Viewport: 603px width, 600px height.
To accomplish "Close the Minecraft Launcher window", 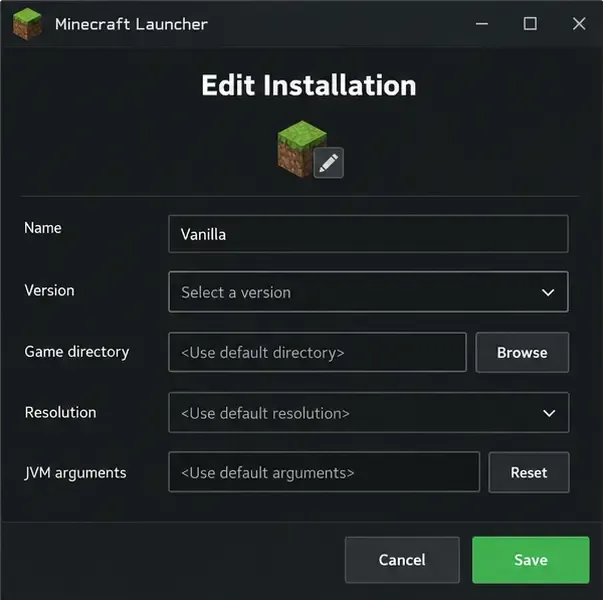I will 579,24.
